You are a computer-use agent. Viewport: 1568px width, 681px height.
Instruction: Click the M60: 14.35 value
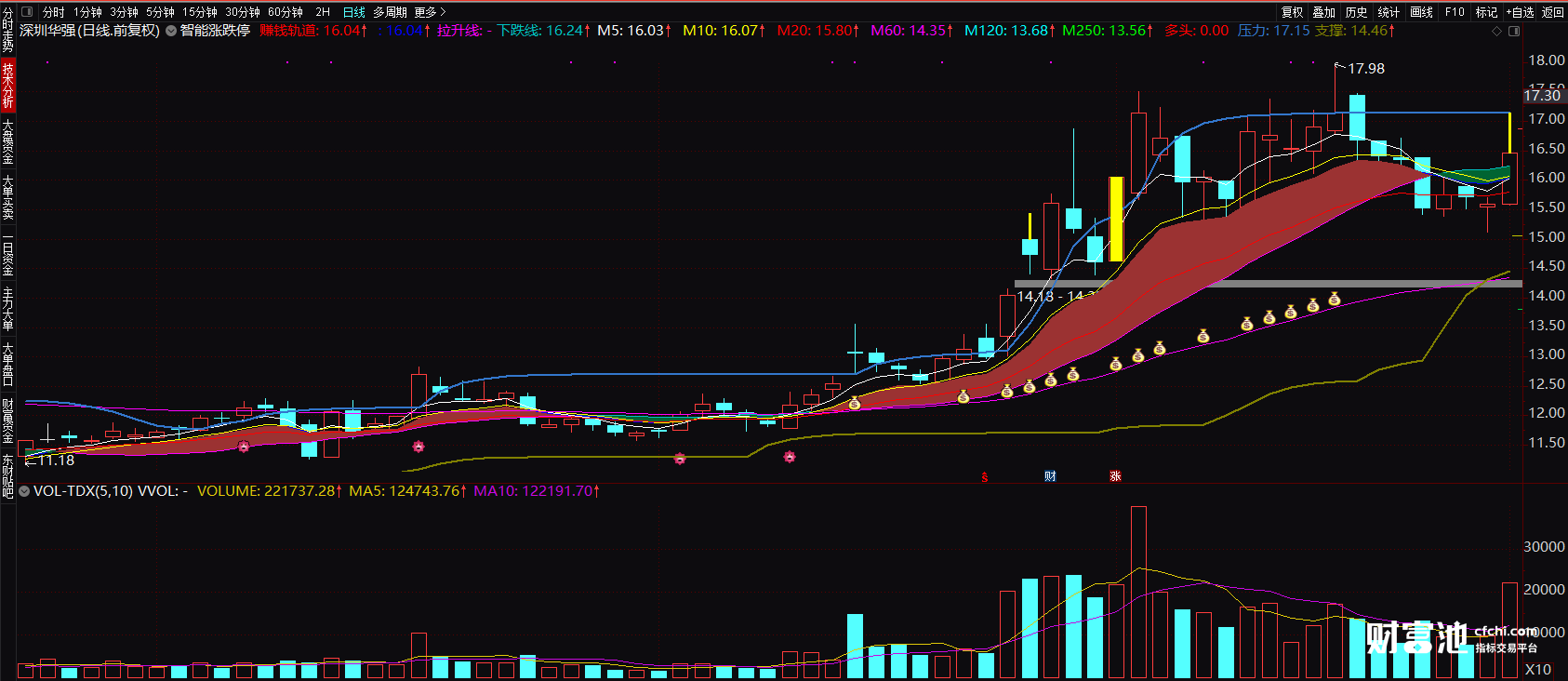coord(912,31)
